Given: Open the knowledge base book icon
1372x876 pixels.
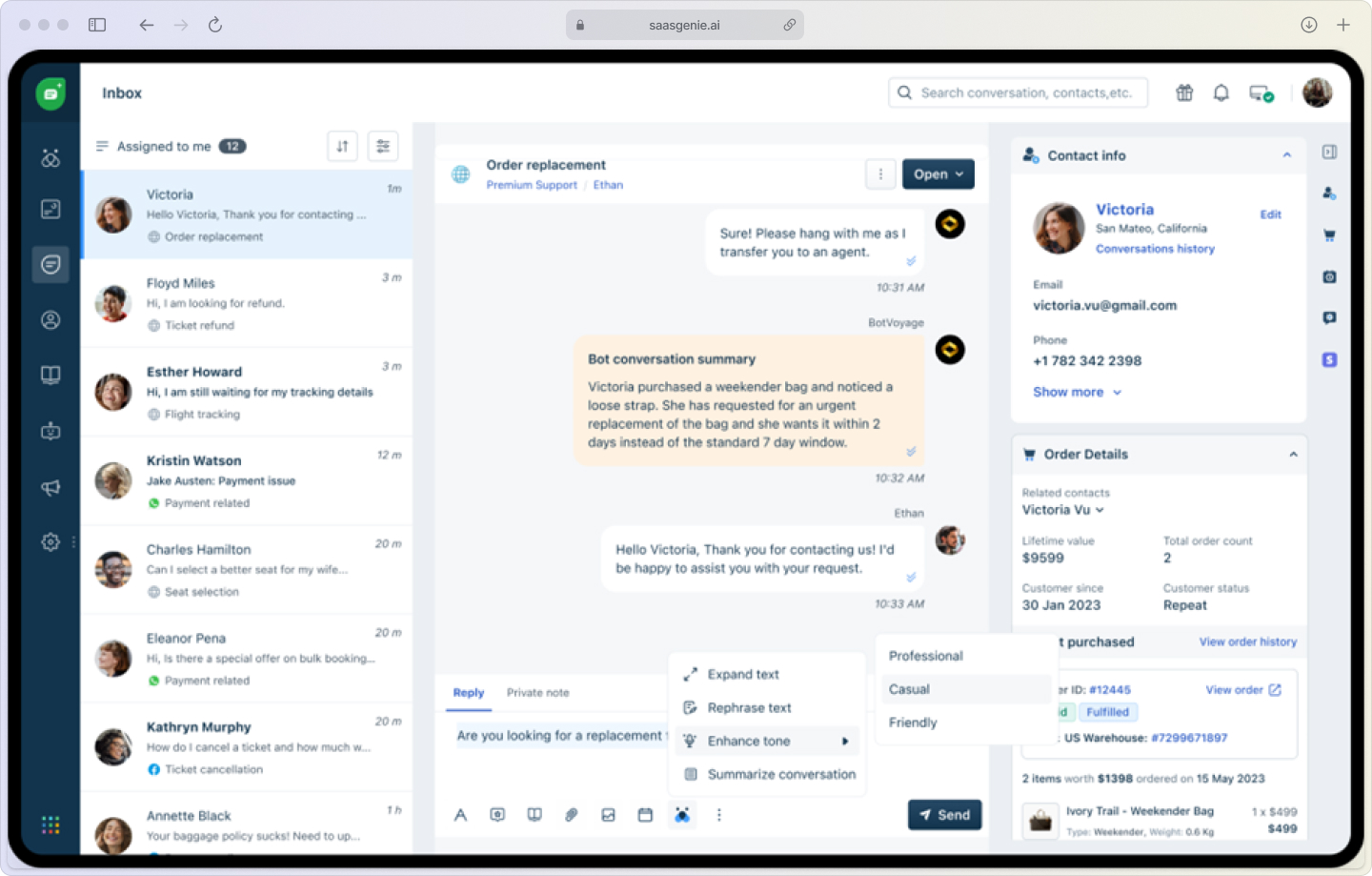Looking at the screenshot, I should 50,374.
